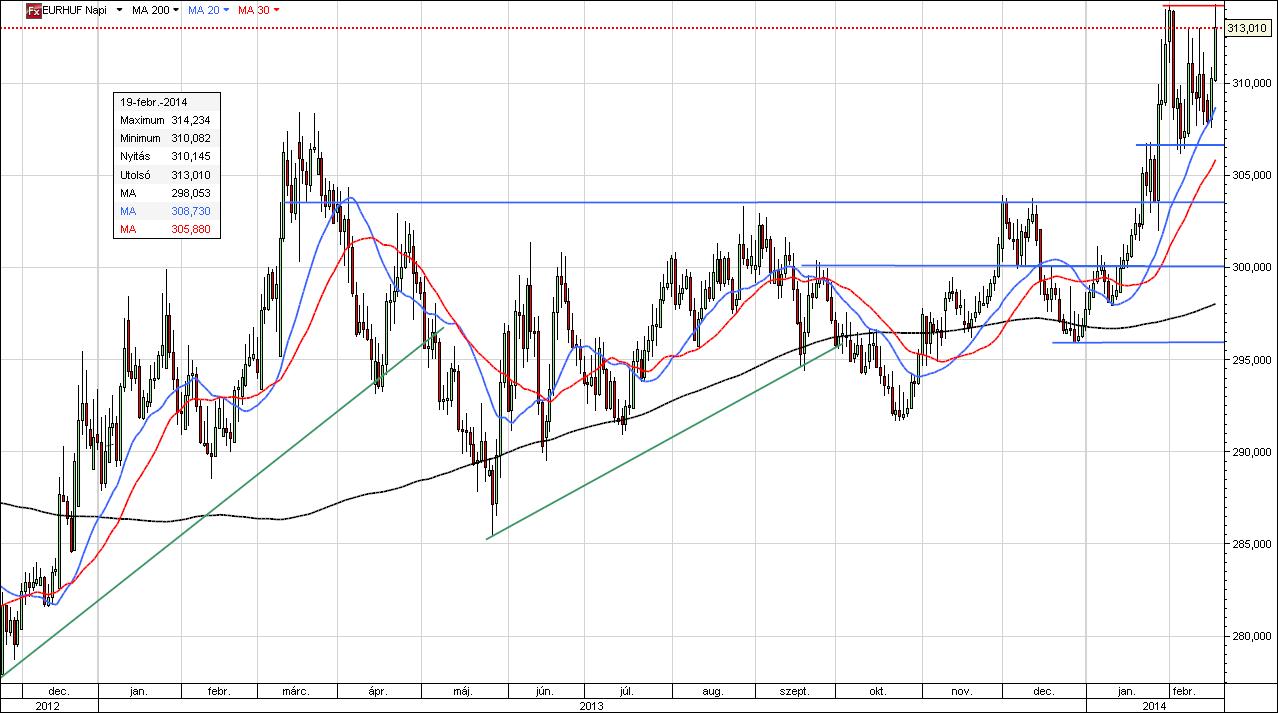
Task: Click the black MA 298,053 row
Action: pyautogui.click(x=165, y=193)
